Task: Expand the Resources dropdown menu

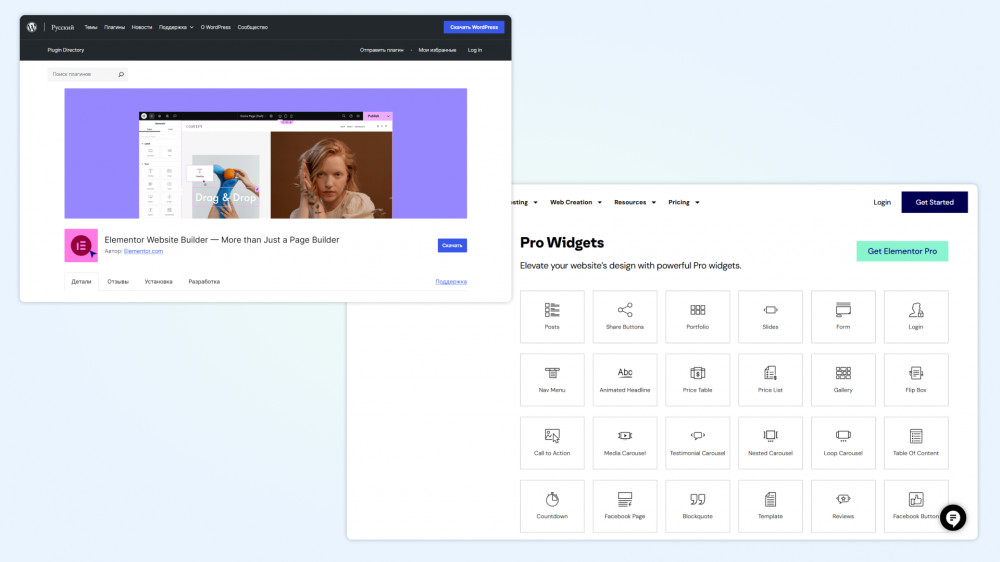Action: 635,202
